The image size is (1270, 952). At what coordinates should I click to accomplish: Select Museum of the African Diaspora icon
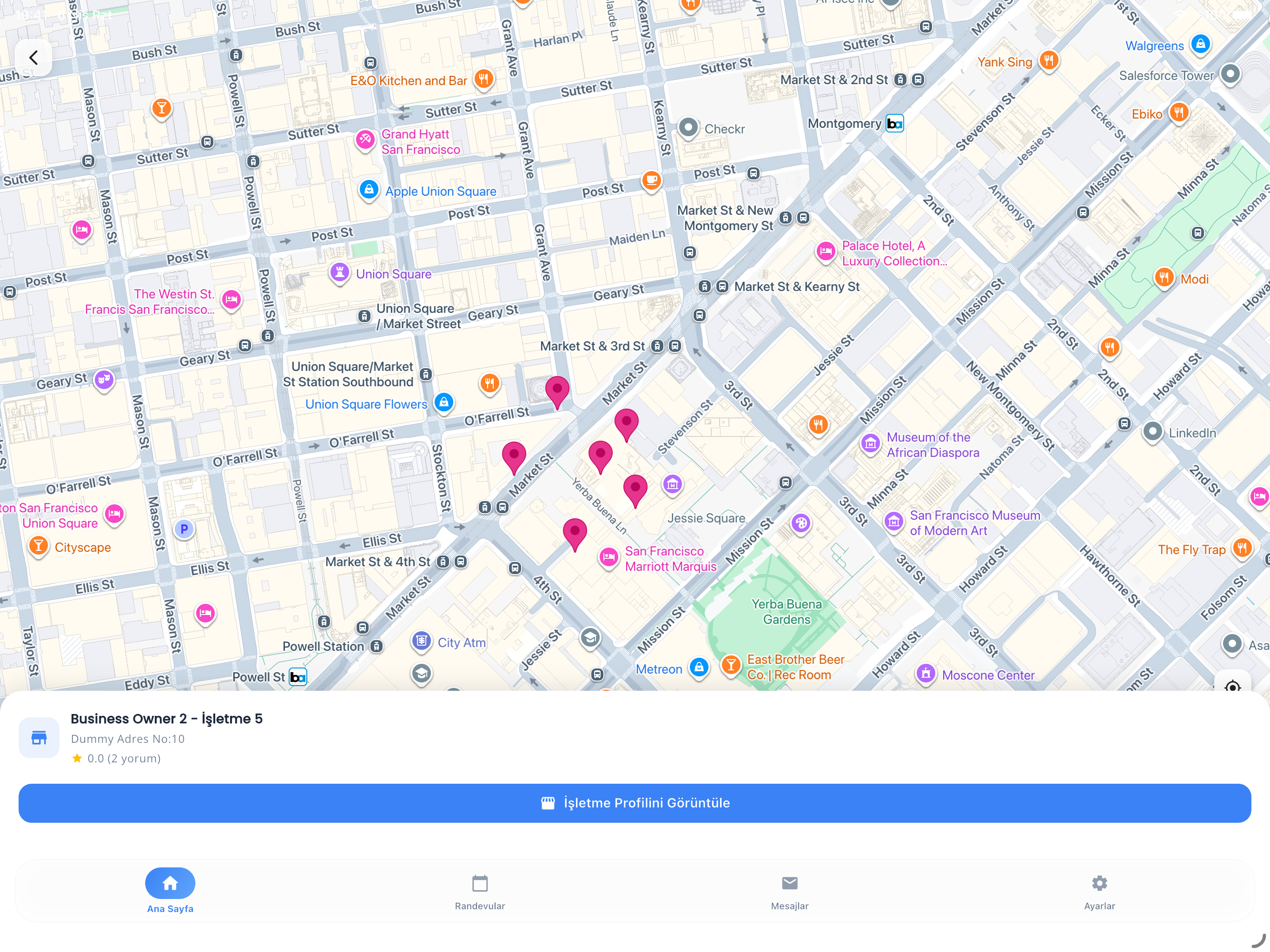pyautogui.click(x=870, y=443)
